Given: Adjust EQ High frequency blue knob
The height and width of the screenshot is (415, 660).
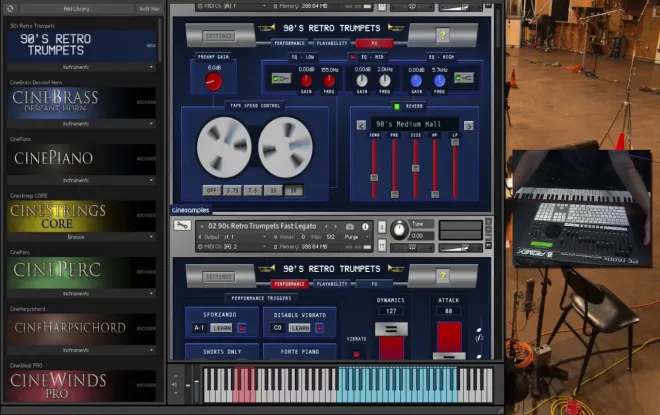Looking at the screenshot, I should pos(439,80).
